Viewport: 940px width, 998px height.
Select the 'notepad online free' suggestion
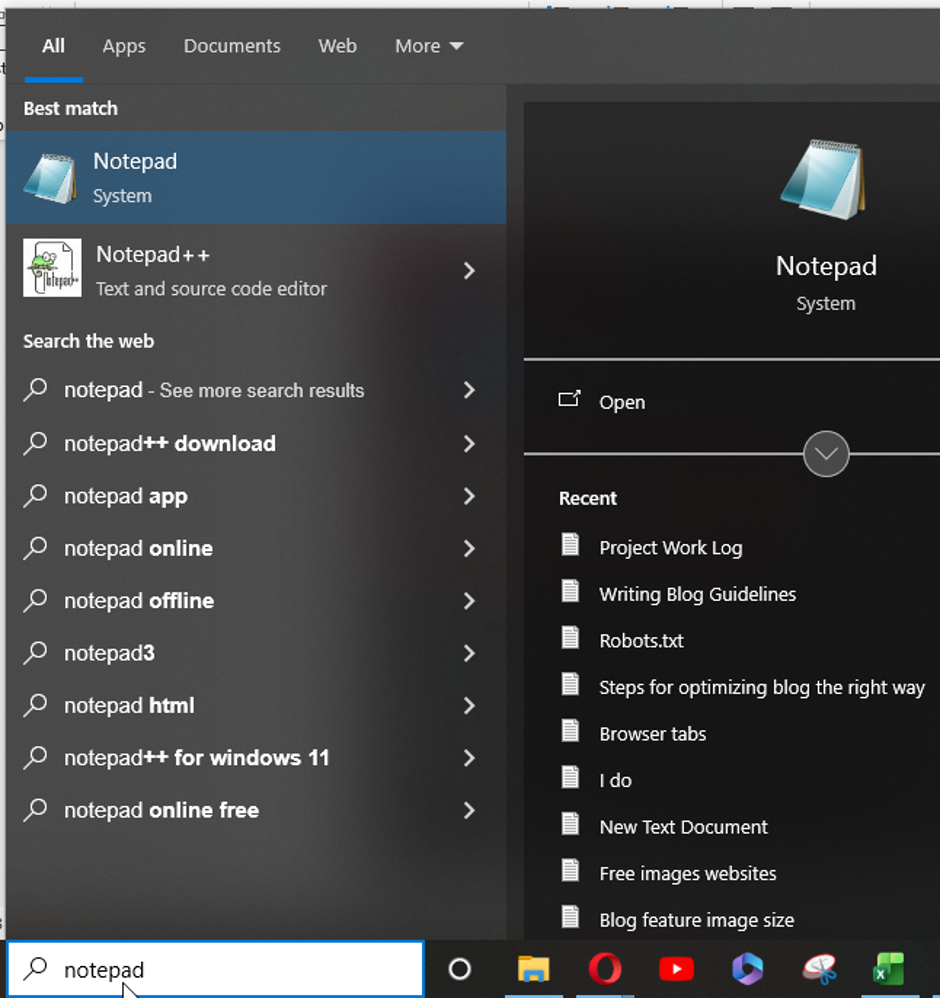pos(256,810)
